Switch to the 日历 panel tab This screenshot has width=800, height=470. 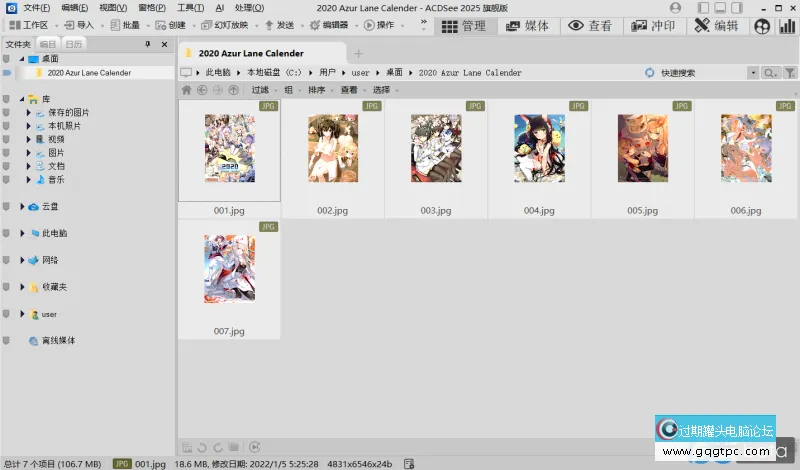coord(73,45)
